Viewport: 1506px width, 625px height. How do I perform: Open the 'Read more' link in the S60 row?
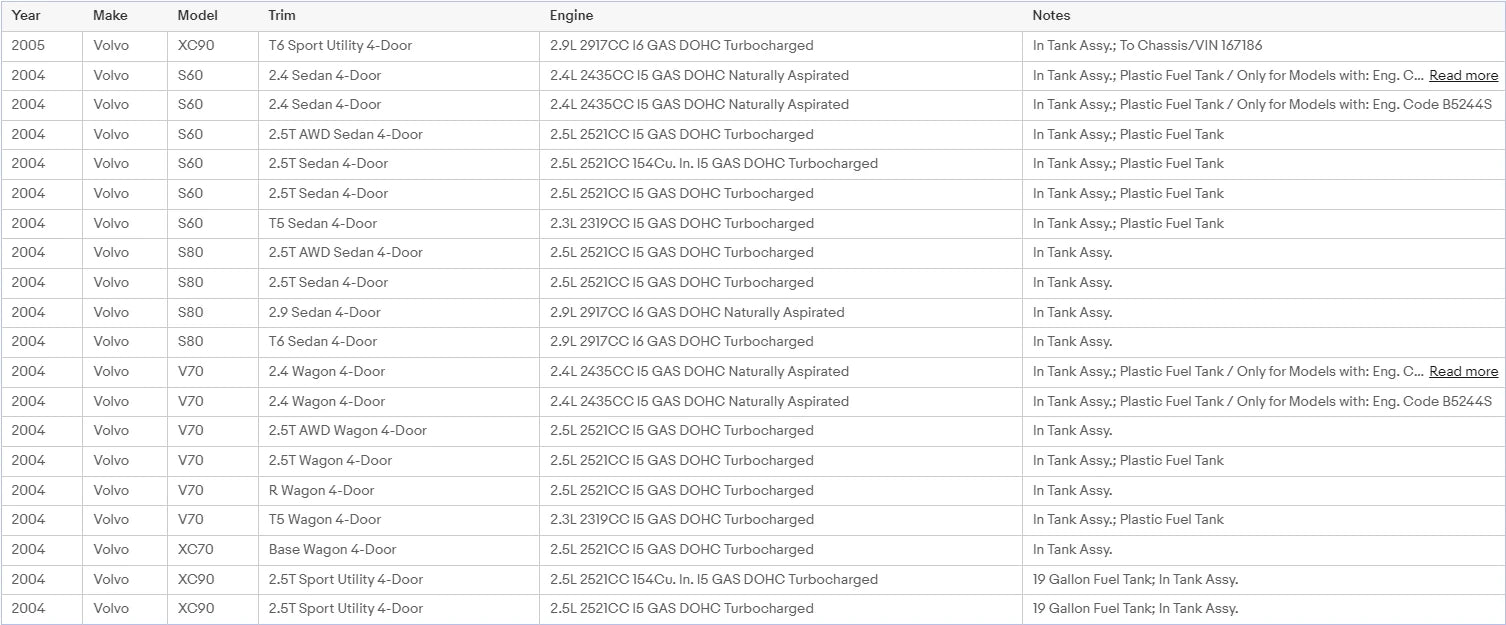pyautogui.click(x=1463, y=75)
